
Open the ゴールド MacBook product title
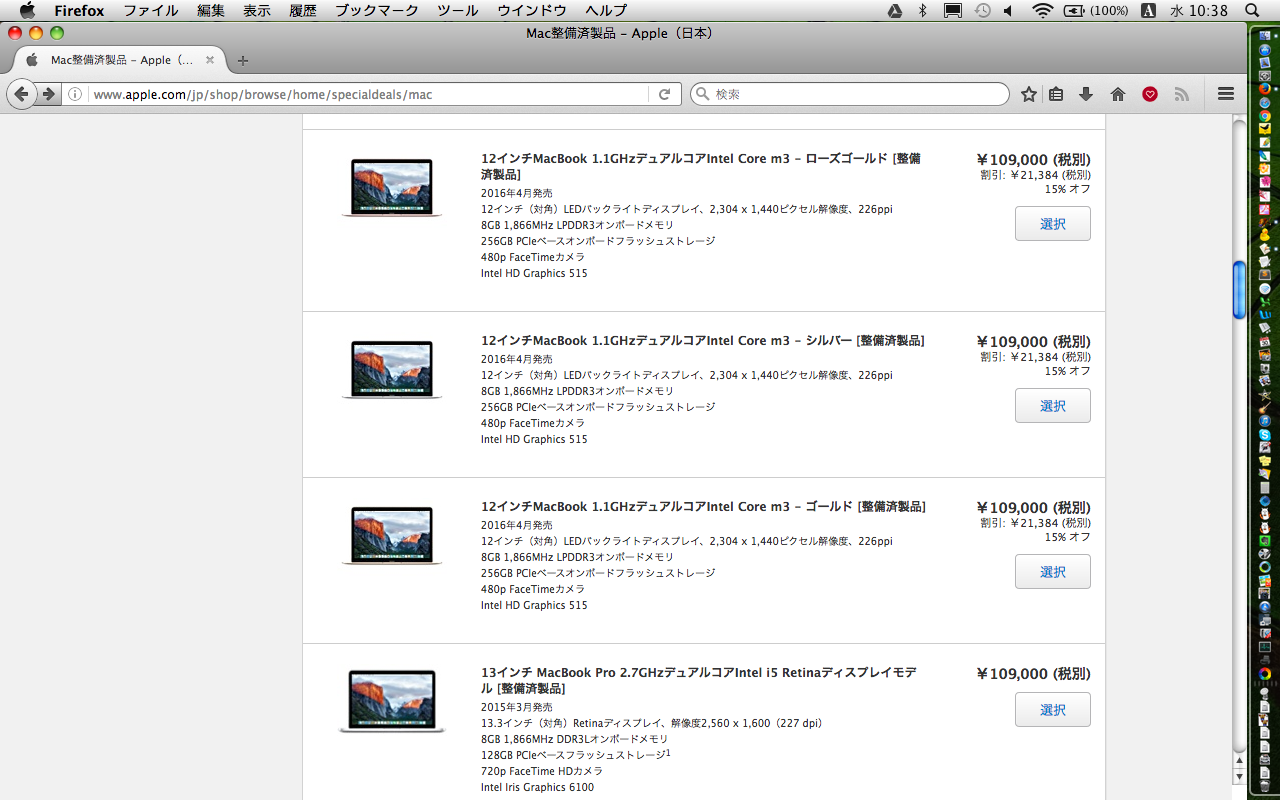pos(703,507)
